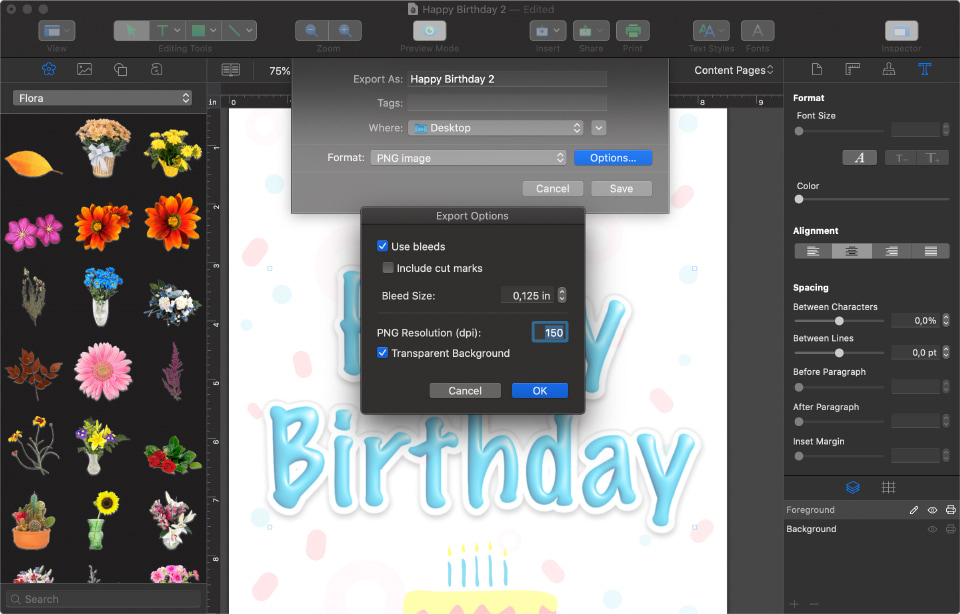The width and height of the screenshot is (960, 614).
Task: Set text alignment to right
Action: point(891,251)
